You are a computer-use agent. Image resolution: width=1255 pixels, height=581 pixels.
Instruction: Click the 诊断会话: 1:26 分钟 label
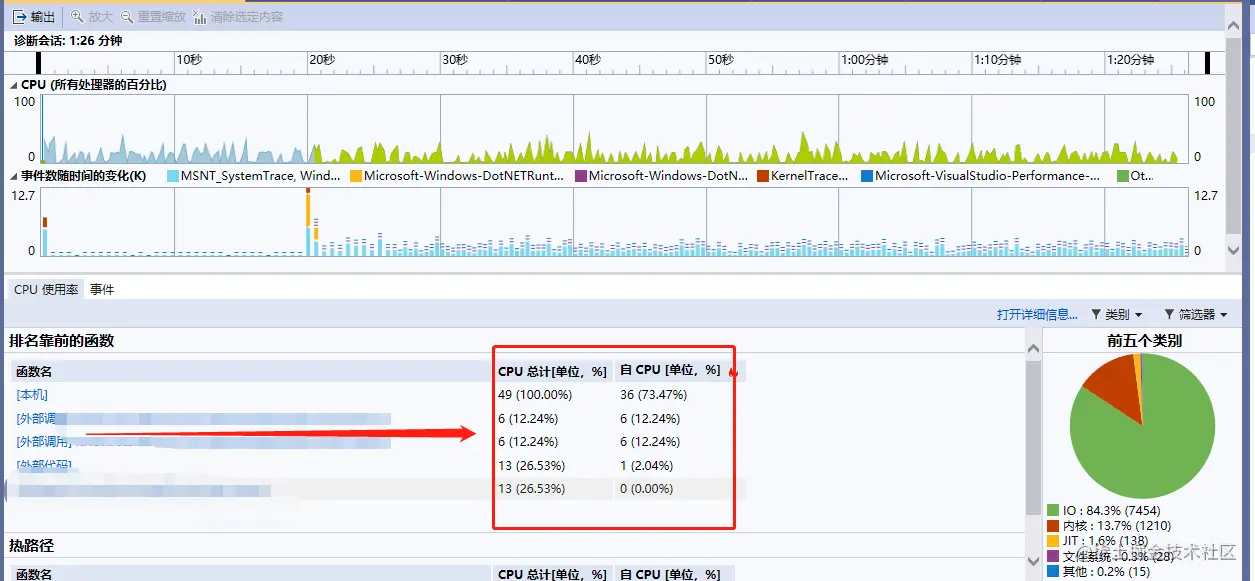point(68,40)
